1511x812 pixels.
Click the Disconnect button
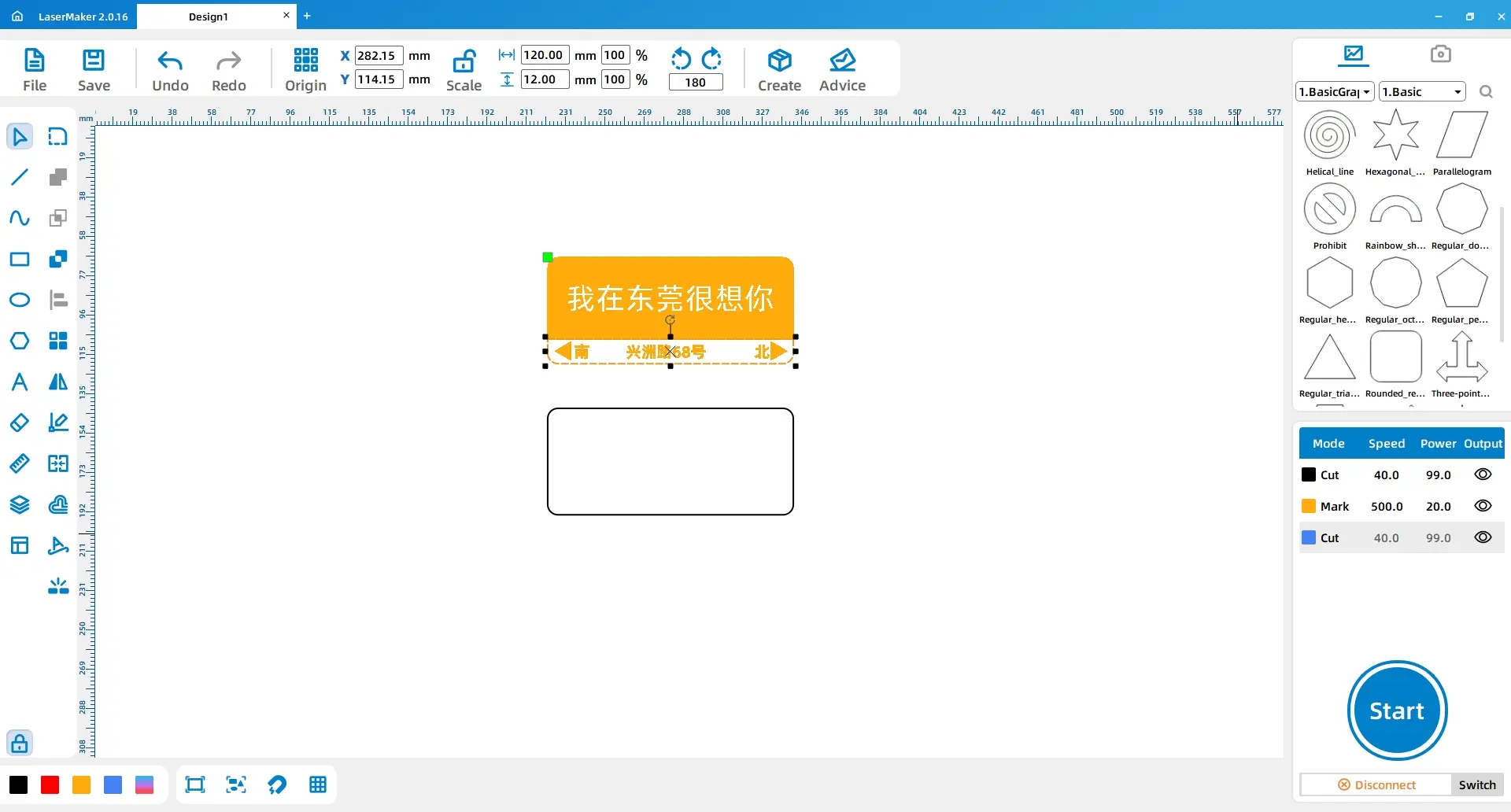click(1376, 784)
